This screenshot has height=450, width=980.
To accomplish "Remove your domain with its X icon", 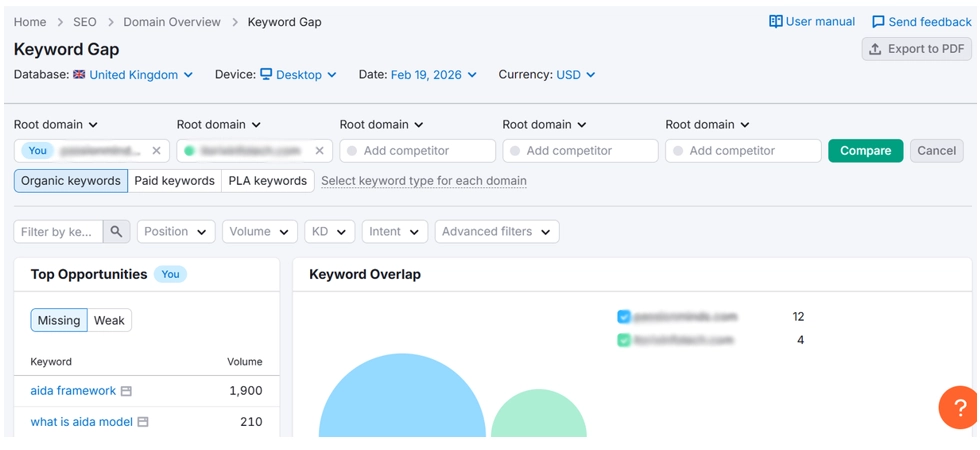I will (x=156, y=151).
